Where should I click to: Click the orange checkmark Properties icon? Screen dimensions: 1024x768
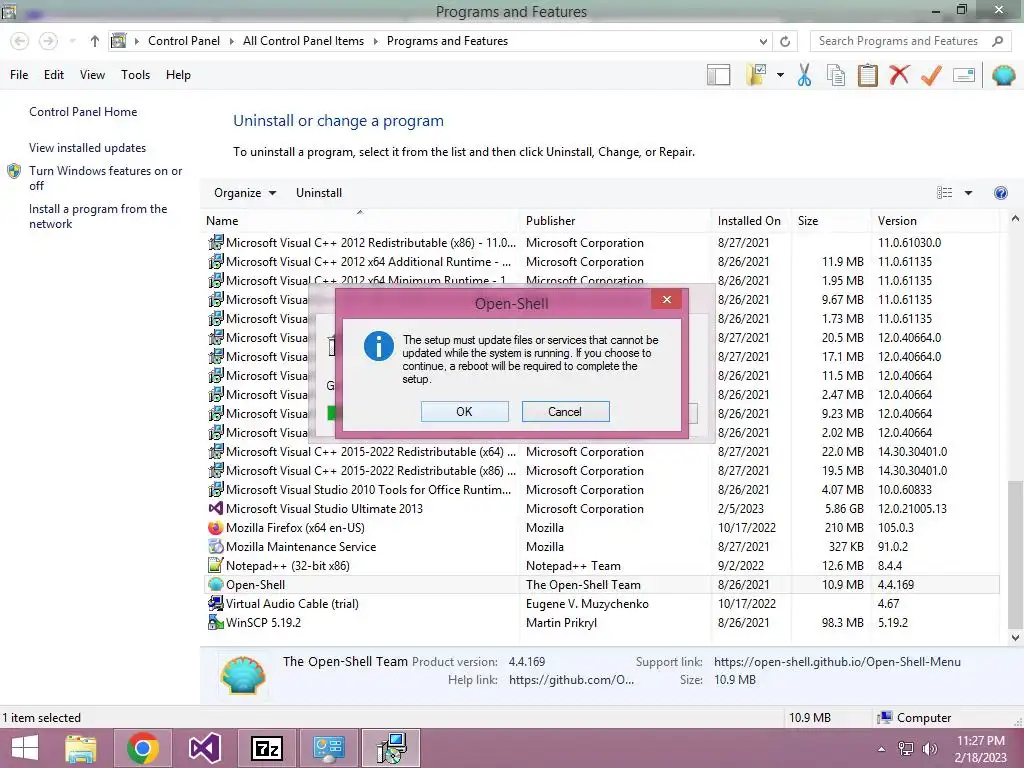[931, 75]
